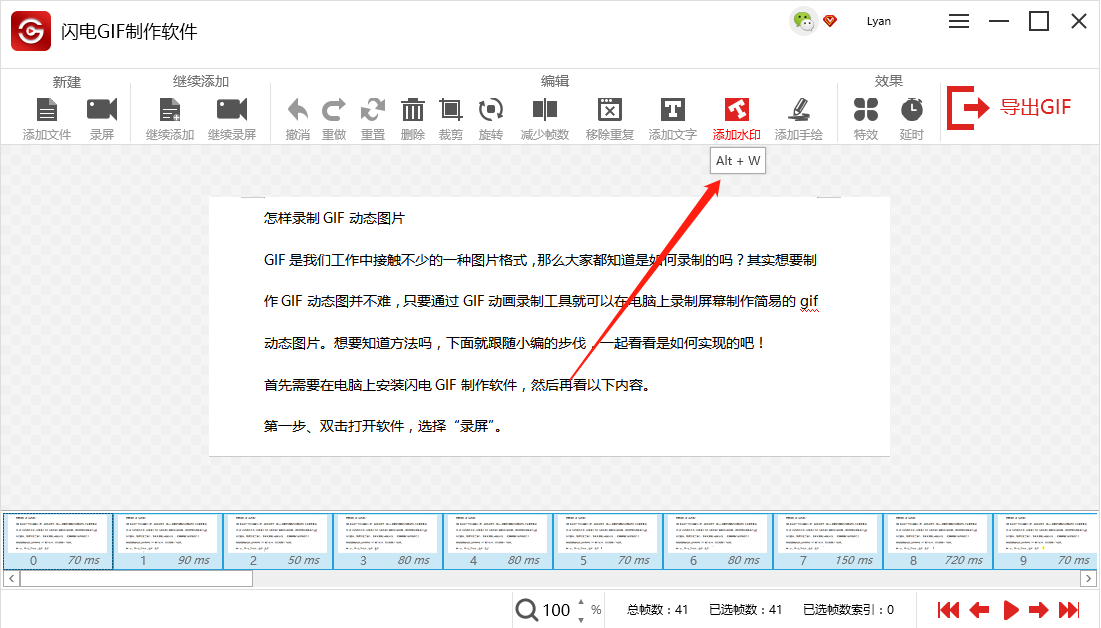Go to the next frame
The width and height of the screenshot is (1101, 628).
point(1039,610)
